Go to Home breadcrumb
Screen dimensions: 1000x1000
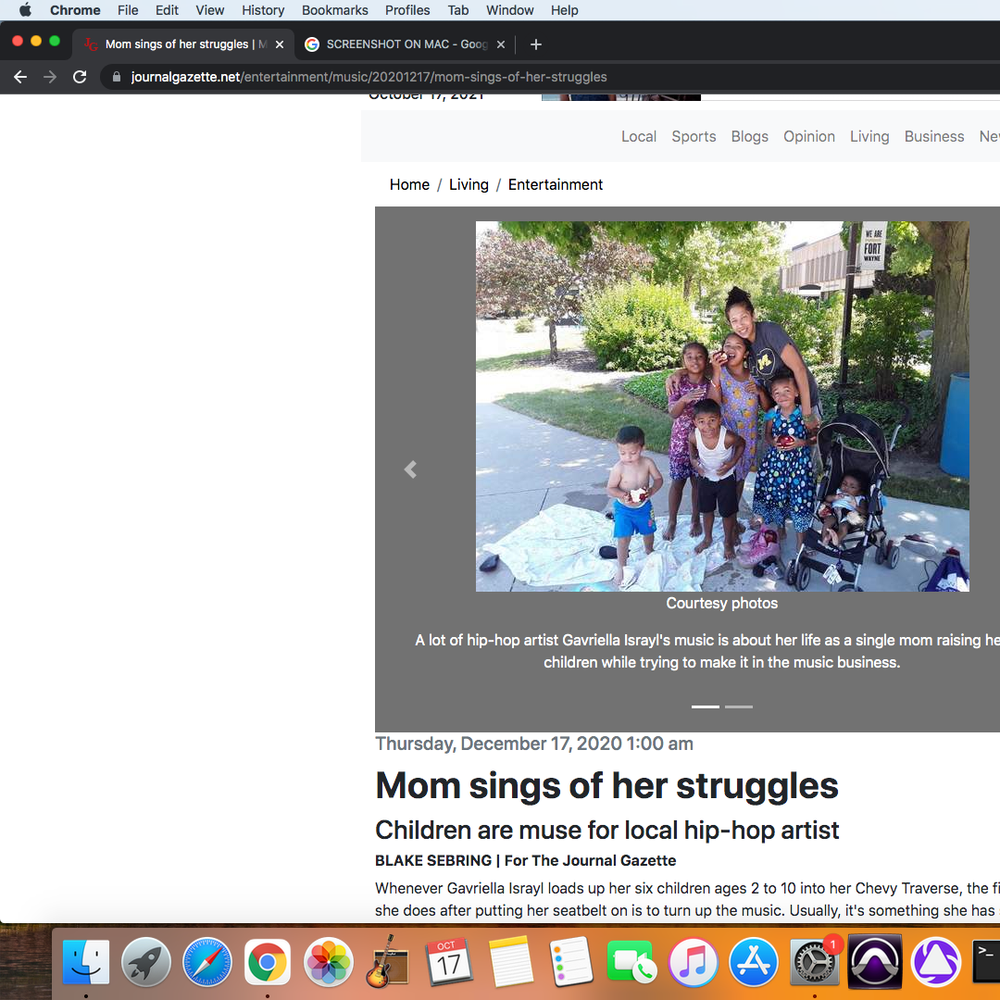(x=409, y=184)
